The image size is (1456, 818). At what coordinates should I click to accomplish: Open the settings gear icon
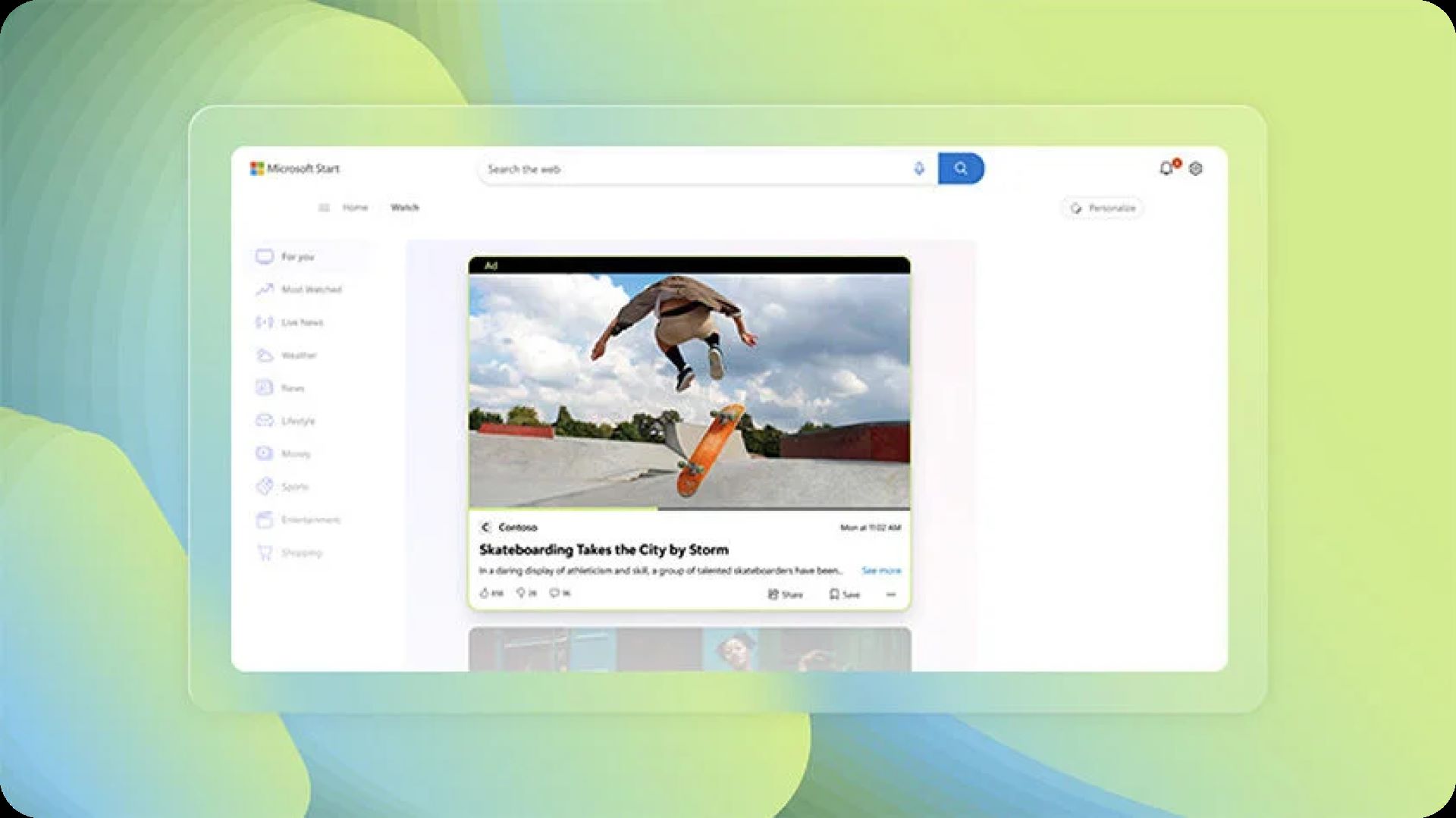point(1196,168)
